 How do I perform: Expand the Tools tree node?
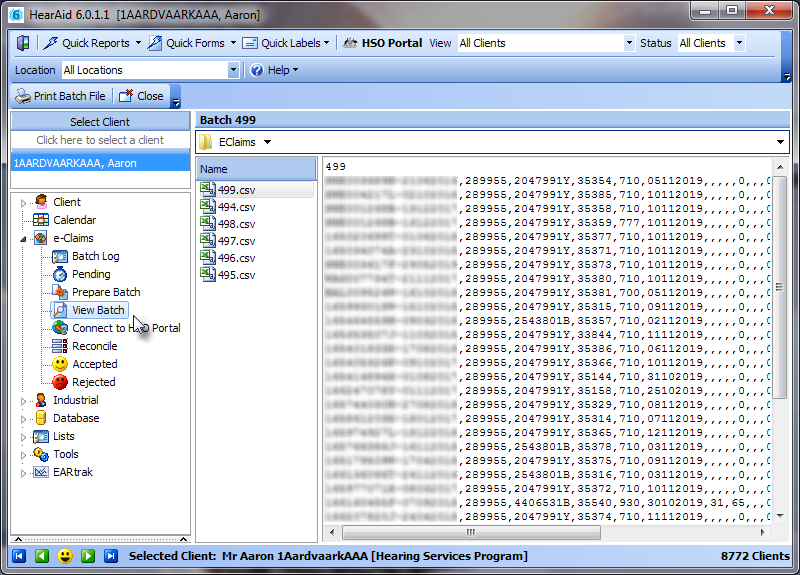coord(23,455)
